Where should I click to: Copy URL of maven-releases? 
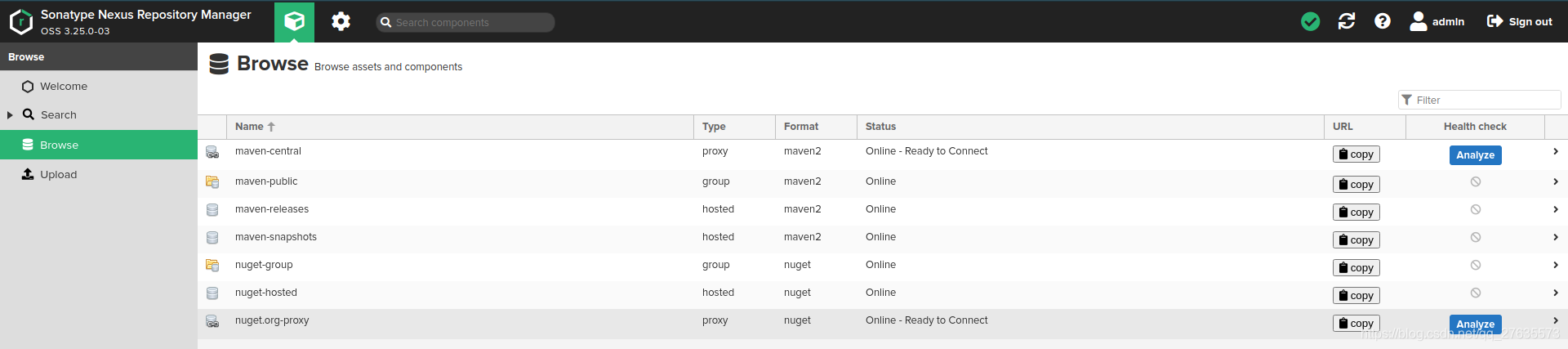point(1356,213)
